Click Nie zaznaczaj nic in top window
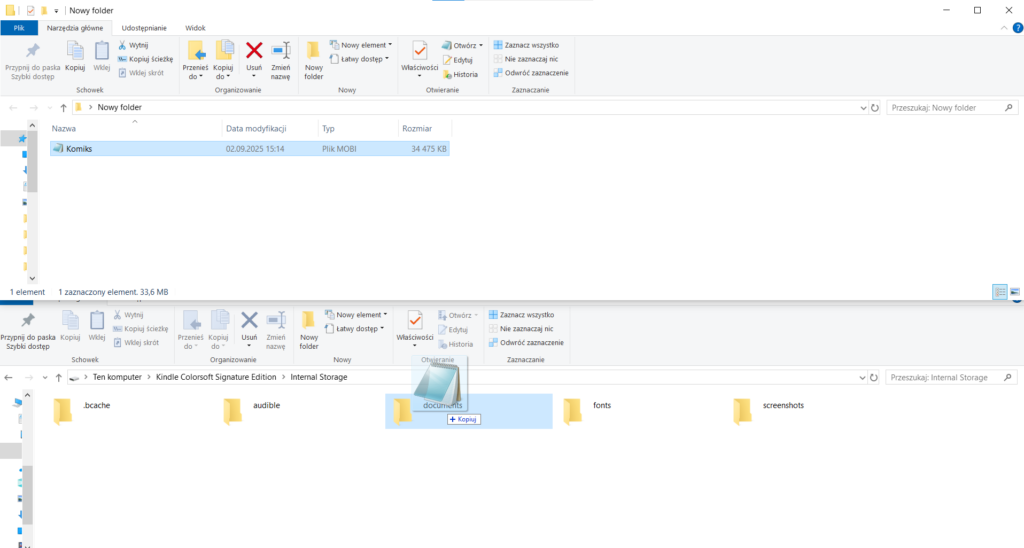The image size is (1024, 548). 526,59
